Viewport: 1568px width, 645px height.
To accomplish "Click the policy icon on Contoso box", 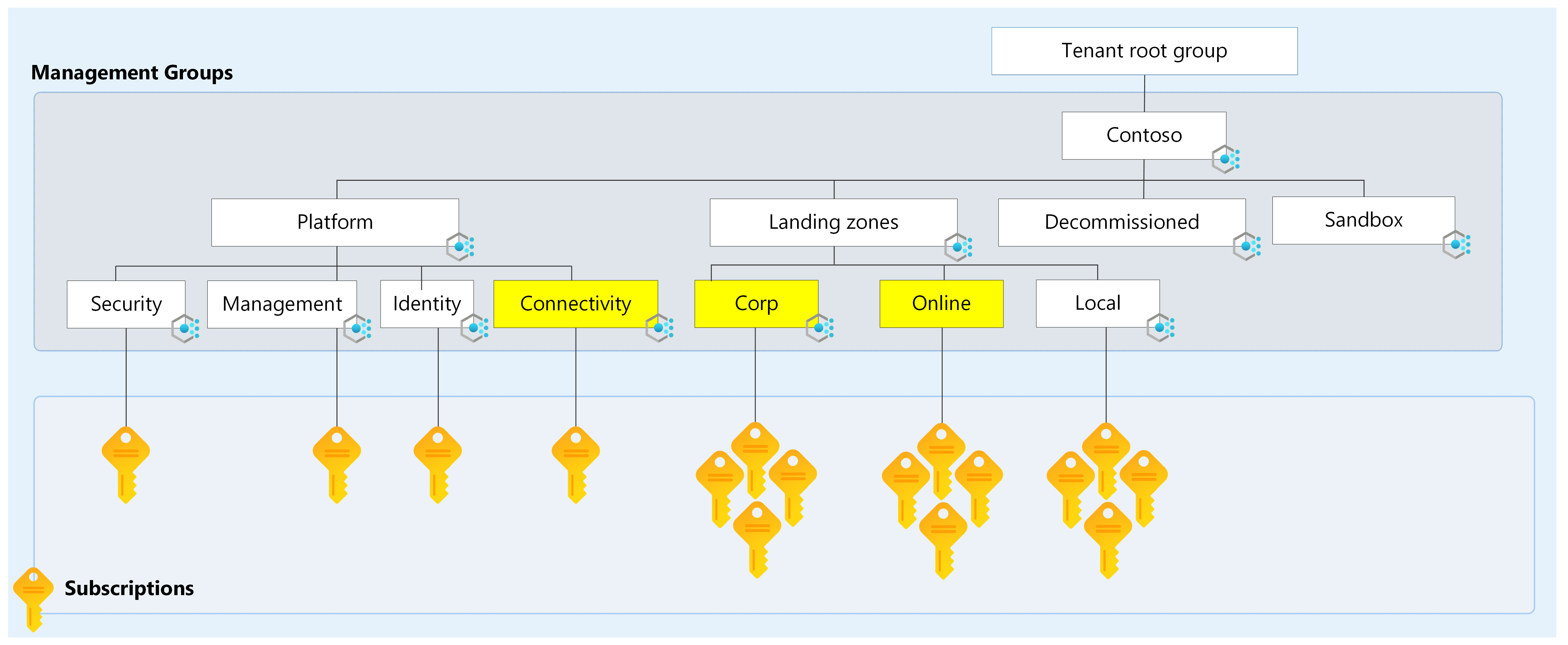I will (1225, 160).
